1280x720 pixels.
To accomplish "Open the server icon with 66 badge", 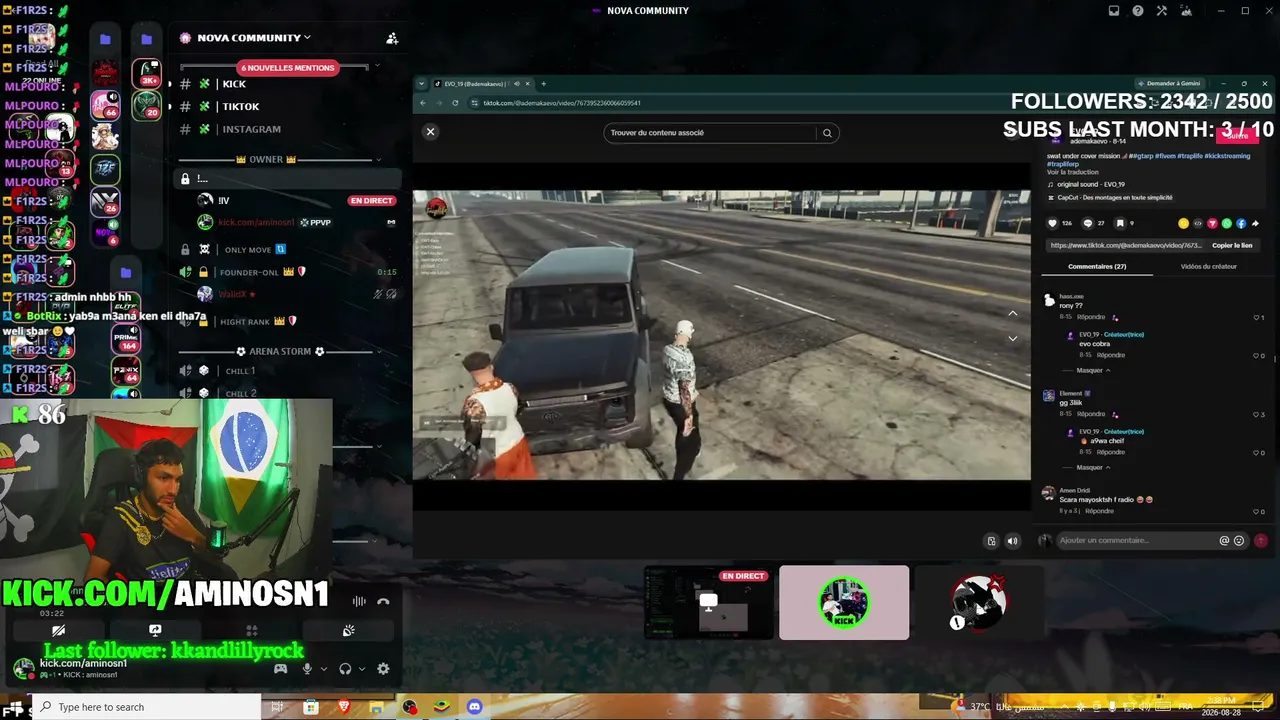I will click(x=105, y=105).
